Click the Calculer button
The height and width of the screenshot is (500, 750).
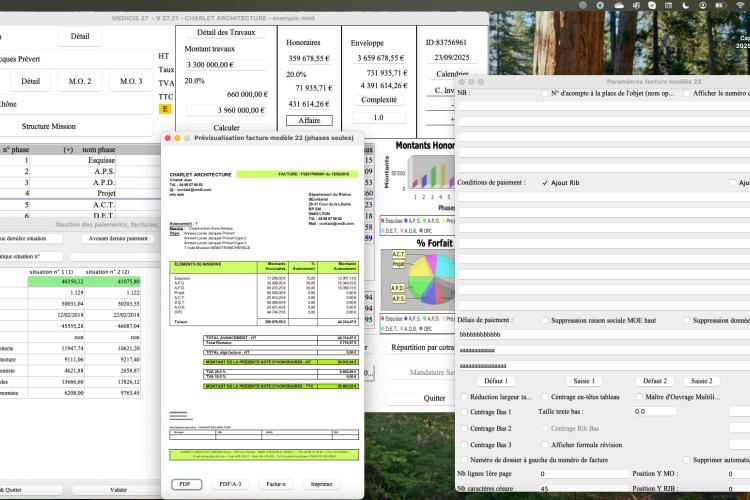pyautogui.click(x=226, y=127)
